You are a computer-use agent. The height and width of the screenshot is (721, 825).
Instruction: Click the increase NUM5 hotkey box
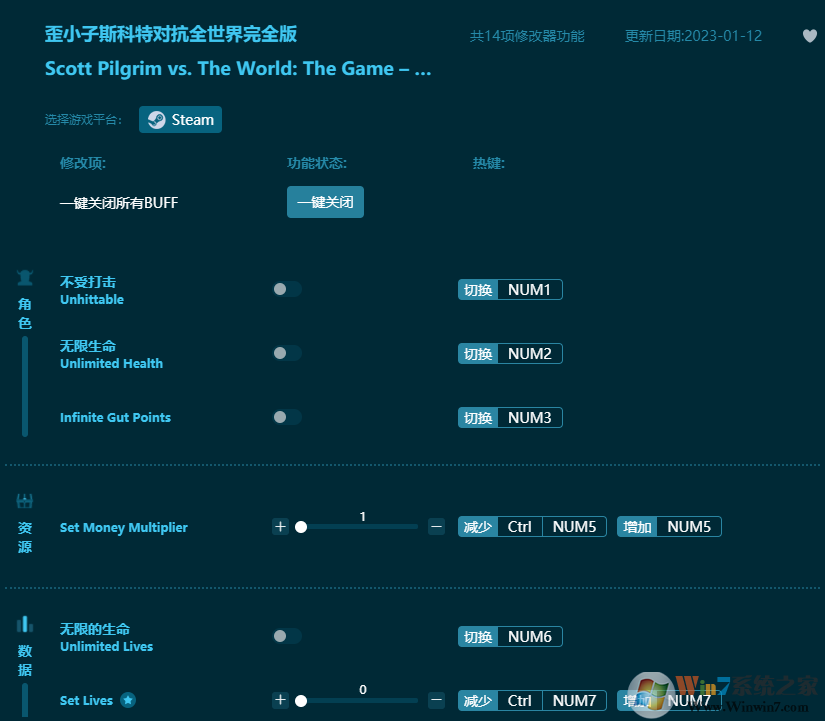tap(669, 527)
